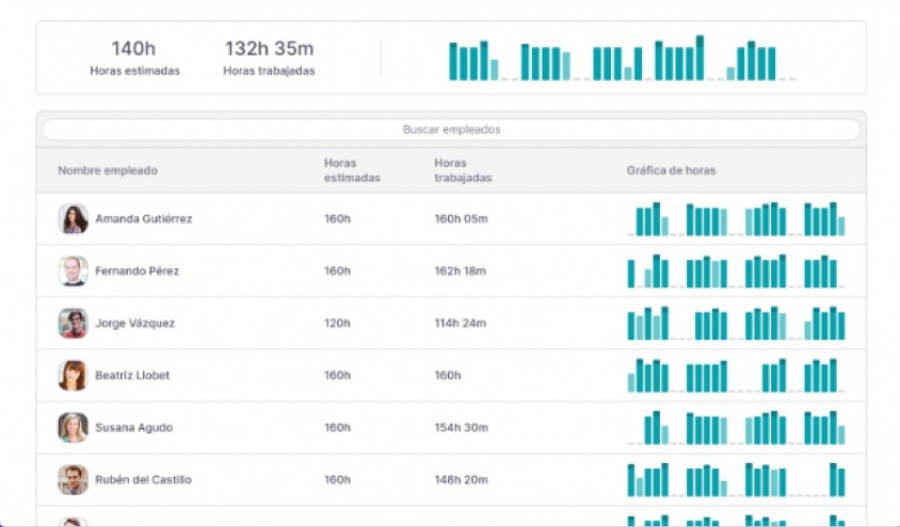Viewport: 900px width, 527px height.
Task: Select employee name Jorge Vázquez
Action: coord(135,323)
